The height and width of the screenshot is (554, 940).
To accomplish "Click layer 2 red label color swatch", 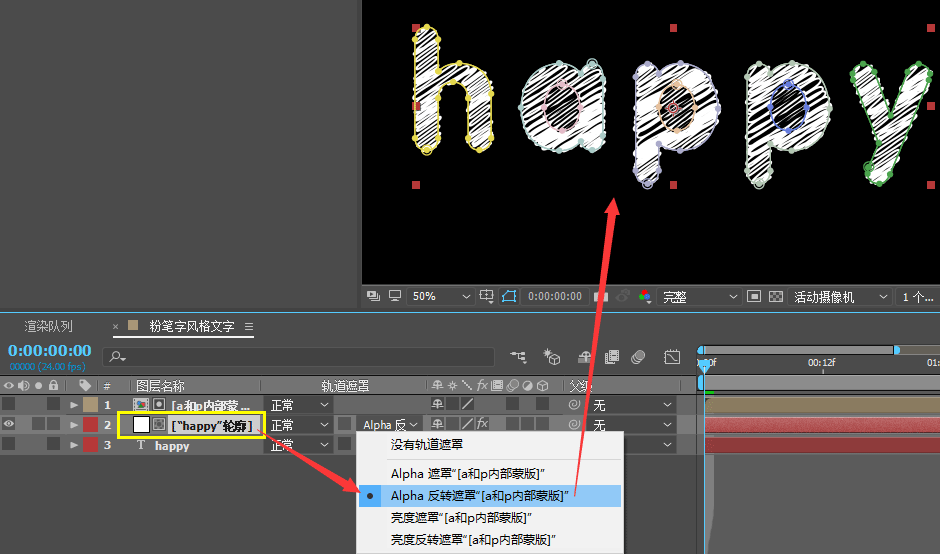I will (x=90, y=425).
